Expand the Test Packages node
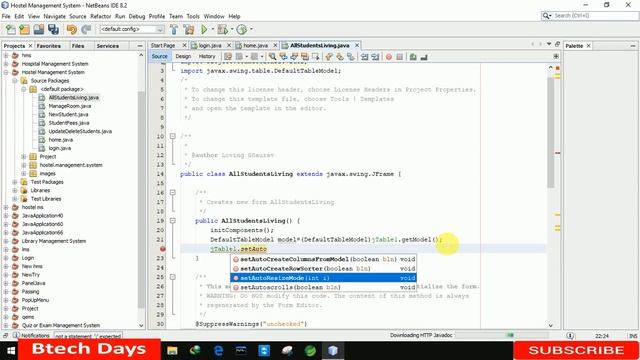This screenshot has height=360, width=640. (x=15, y=182)
